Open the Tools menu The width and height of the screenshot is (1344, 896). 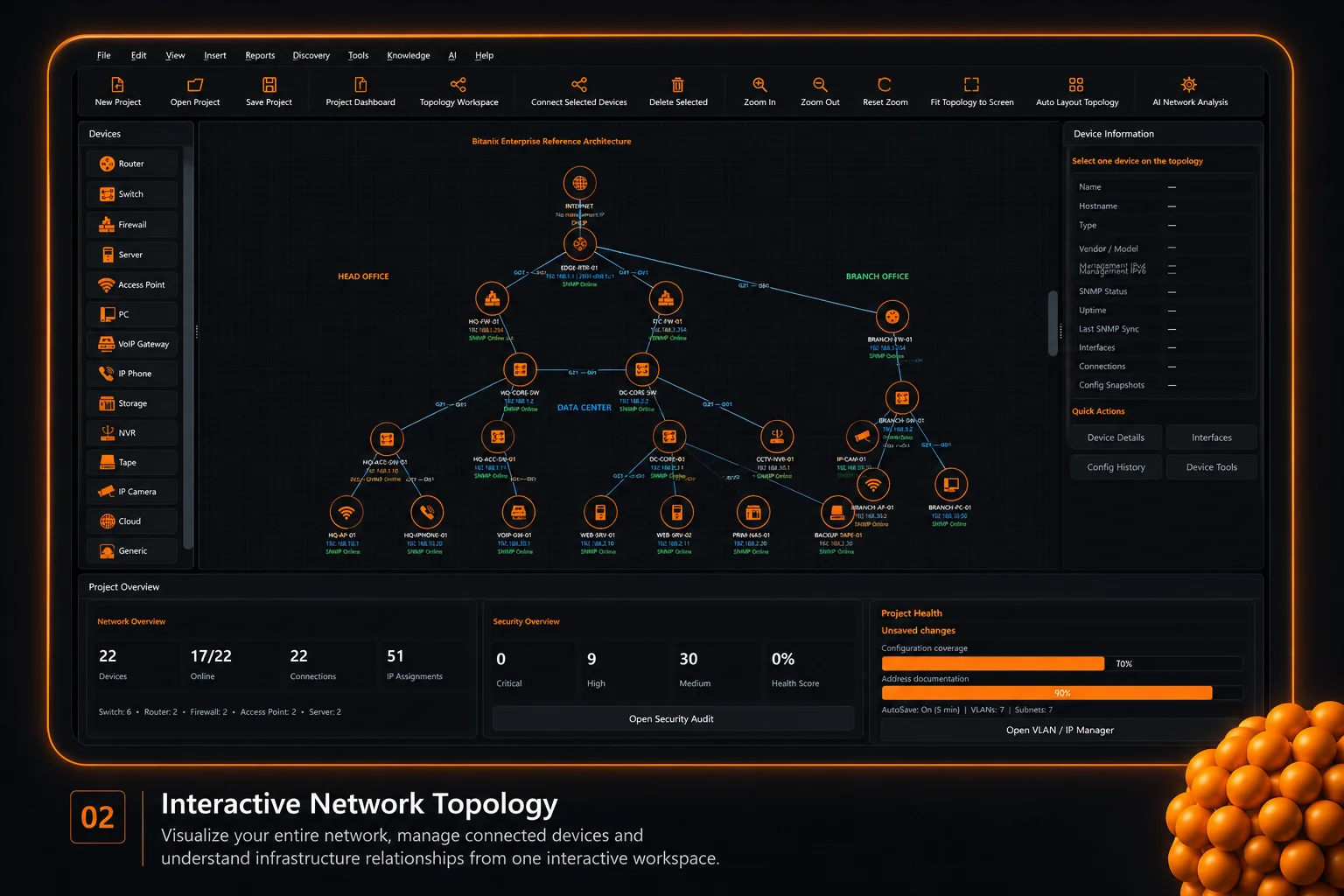[x=358, y=55]
